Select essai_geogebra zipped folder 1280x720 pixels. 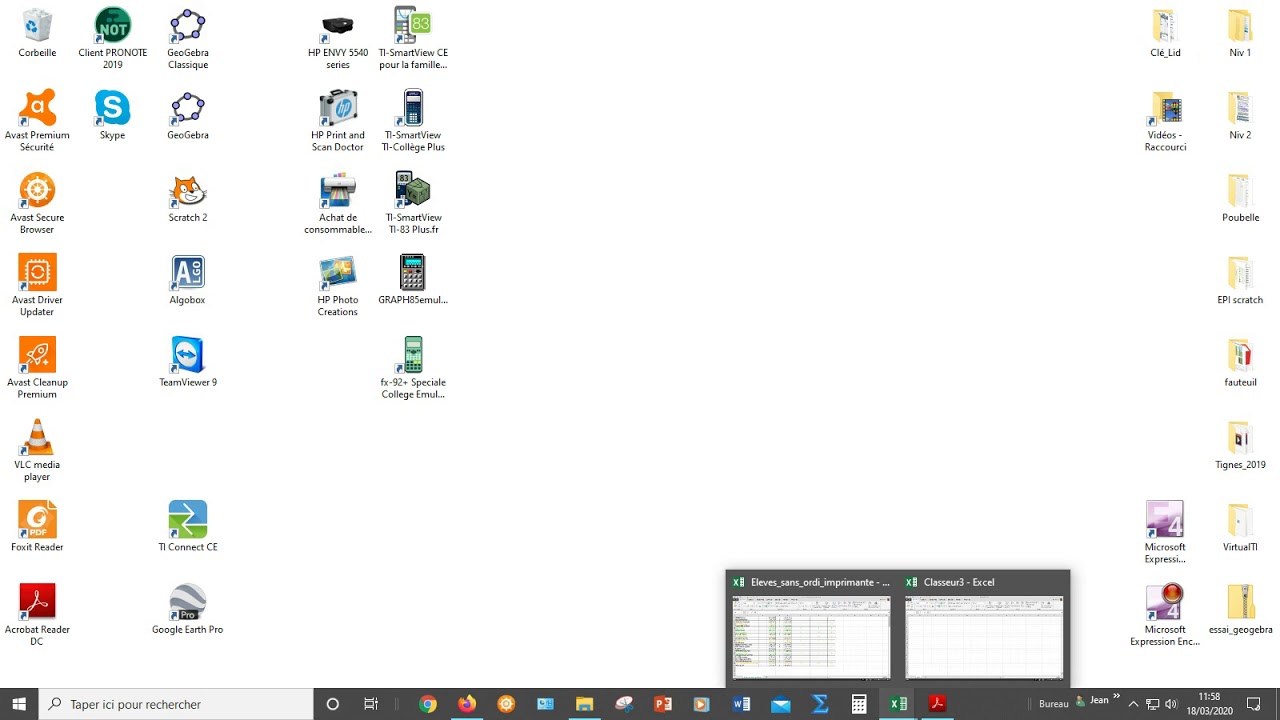tap(1240, 608)
